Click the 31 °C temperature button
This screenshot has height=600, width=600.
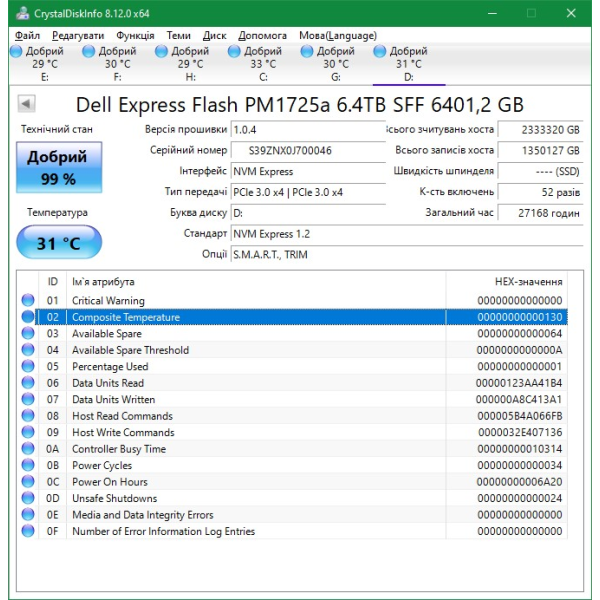(x=59, y=243)
